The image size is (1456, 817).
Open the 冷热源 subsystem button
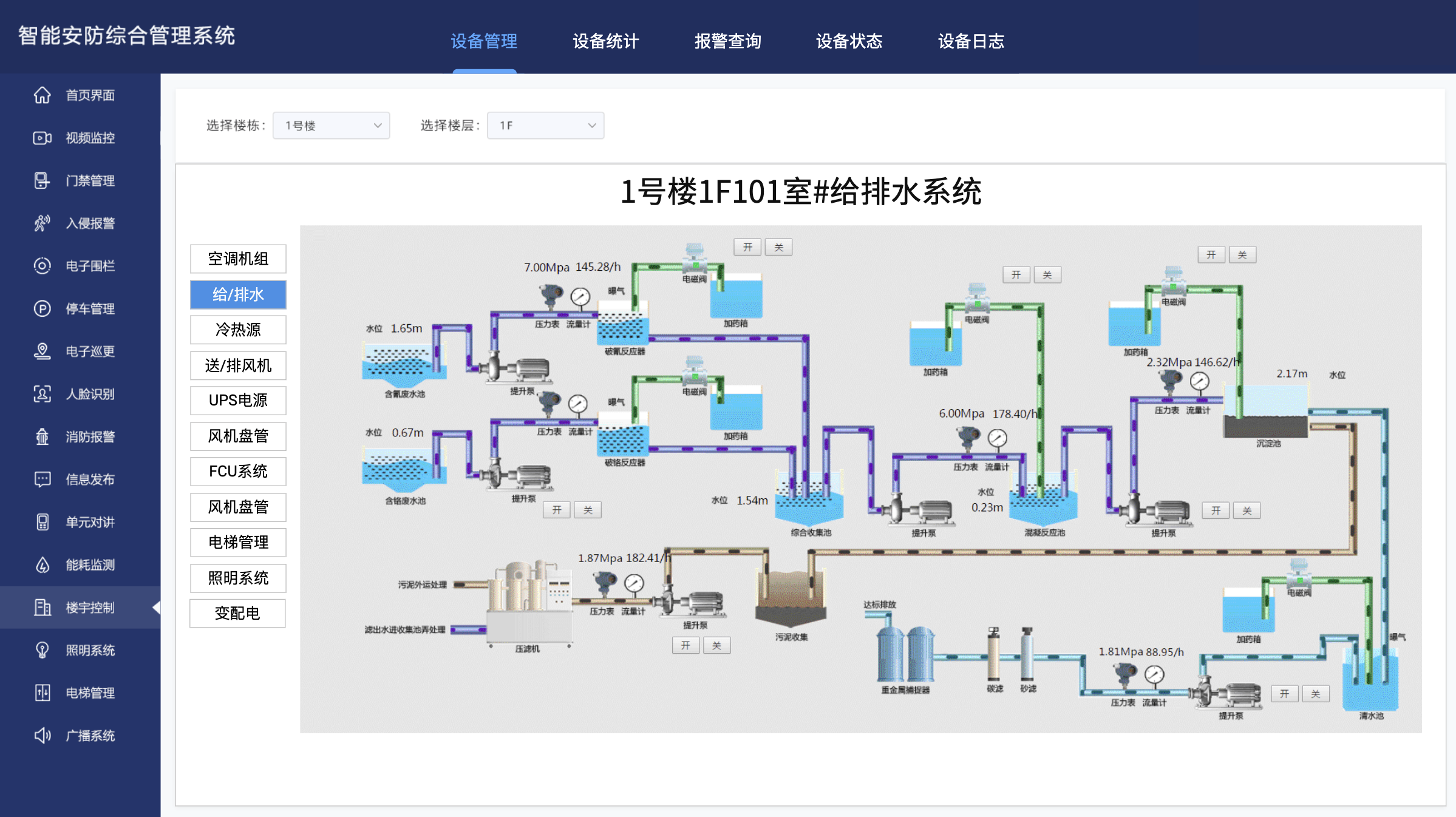pos(238,330)
